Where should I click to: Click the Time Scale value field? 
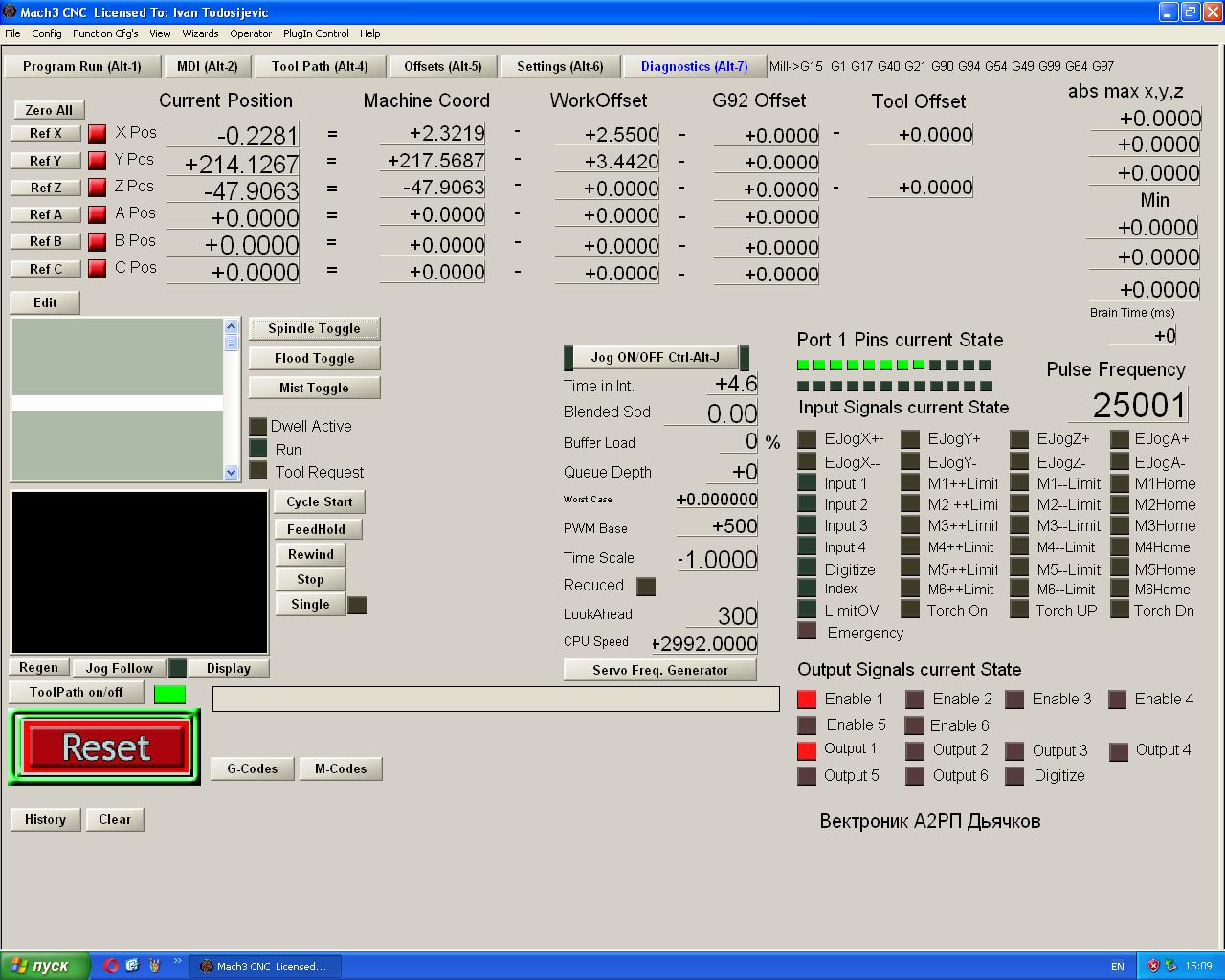[x=718, y=559]
